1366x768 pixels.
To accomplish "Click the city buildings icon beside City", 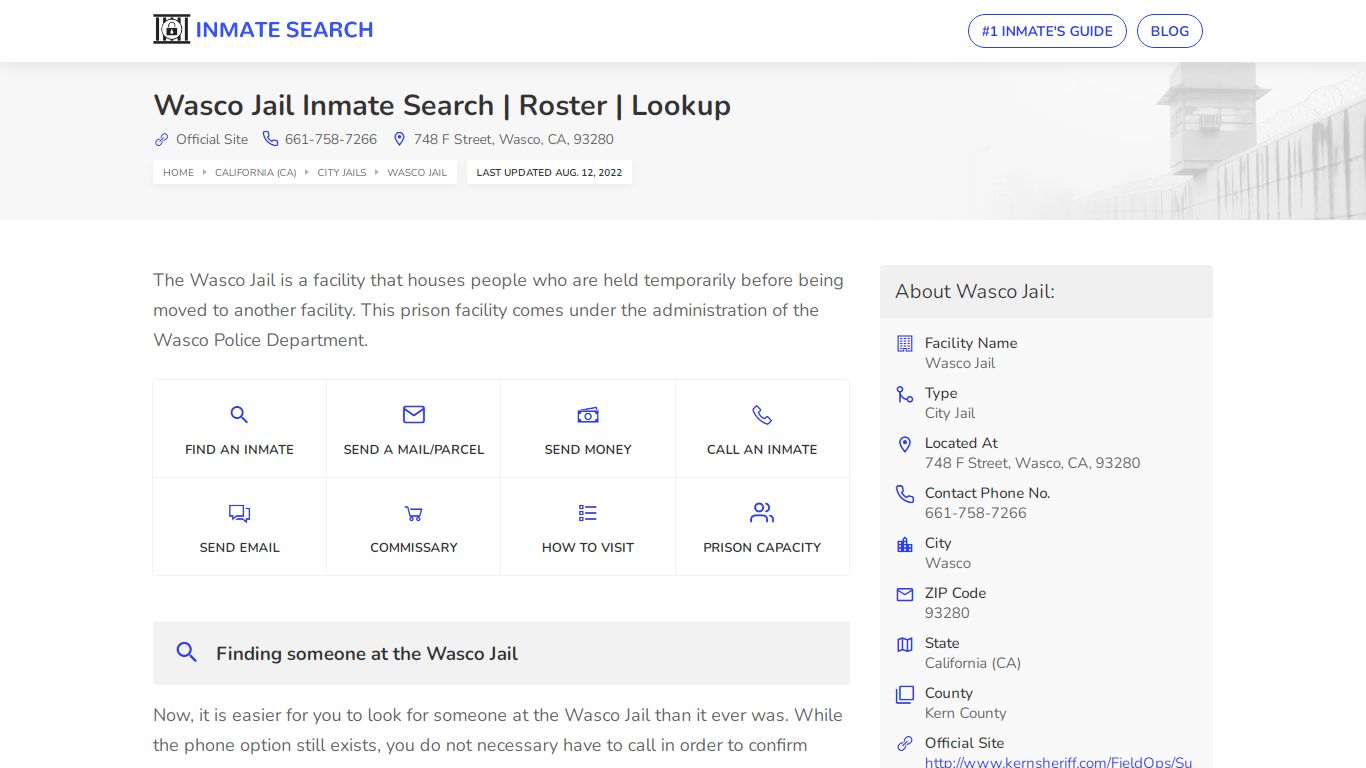I will pos(905,544).
